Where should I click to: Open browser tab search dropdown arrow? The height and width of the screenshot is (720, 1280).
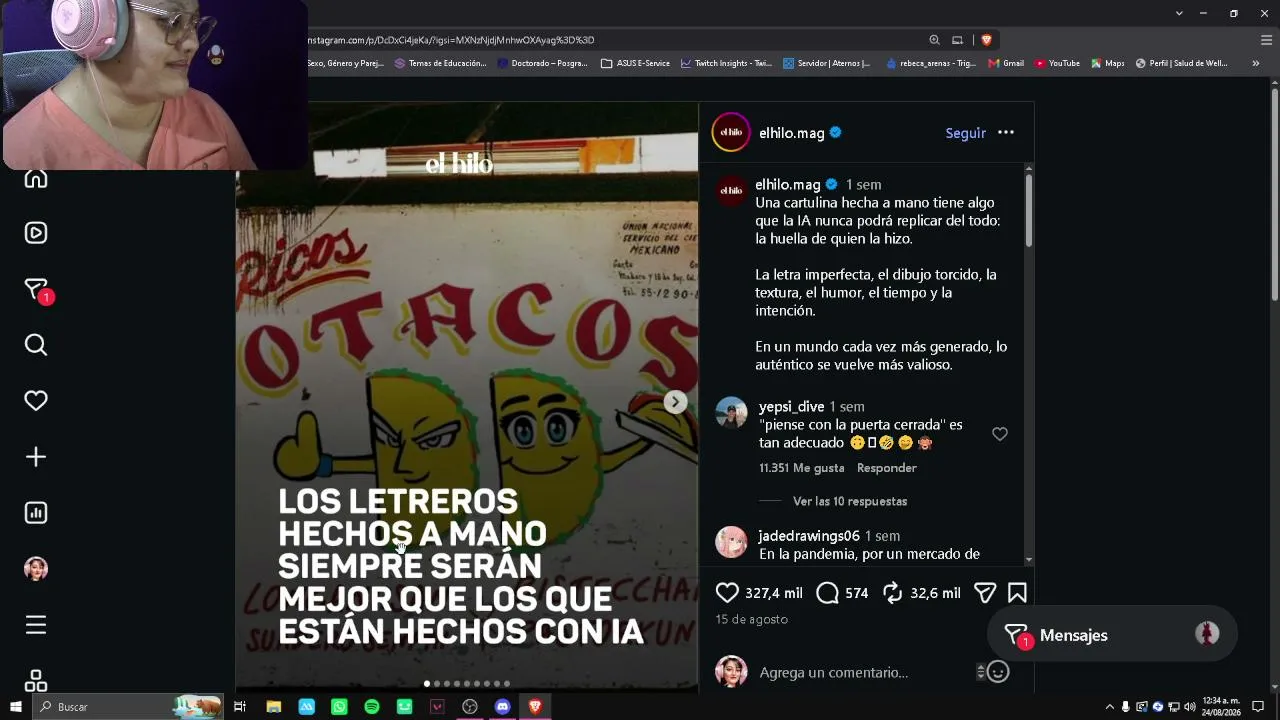point(1179,13)
